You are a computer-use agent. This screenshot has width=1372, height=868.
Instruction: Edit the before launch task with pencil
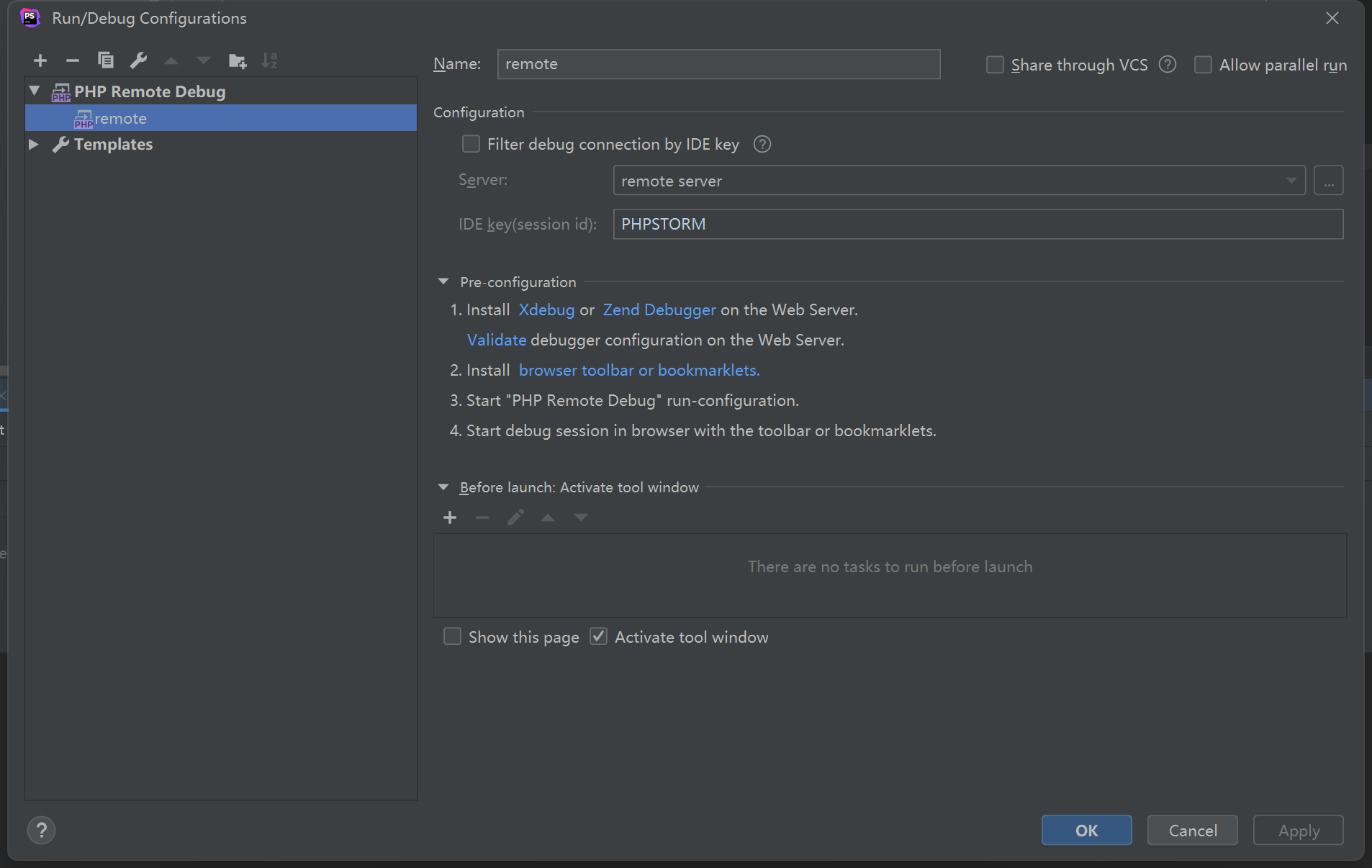point(515,517)
